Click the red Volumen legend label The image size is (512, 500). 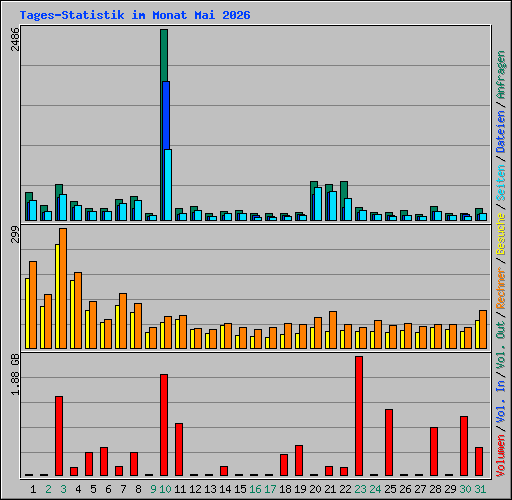[x=501, y=455]
